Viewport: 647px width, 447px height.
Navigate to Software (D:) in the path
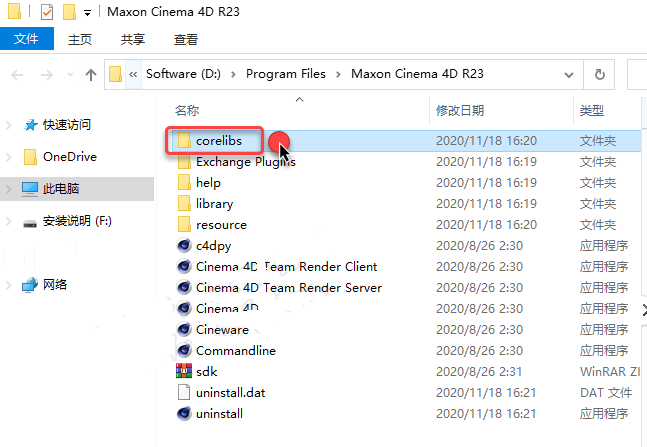[184, 74]
